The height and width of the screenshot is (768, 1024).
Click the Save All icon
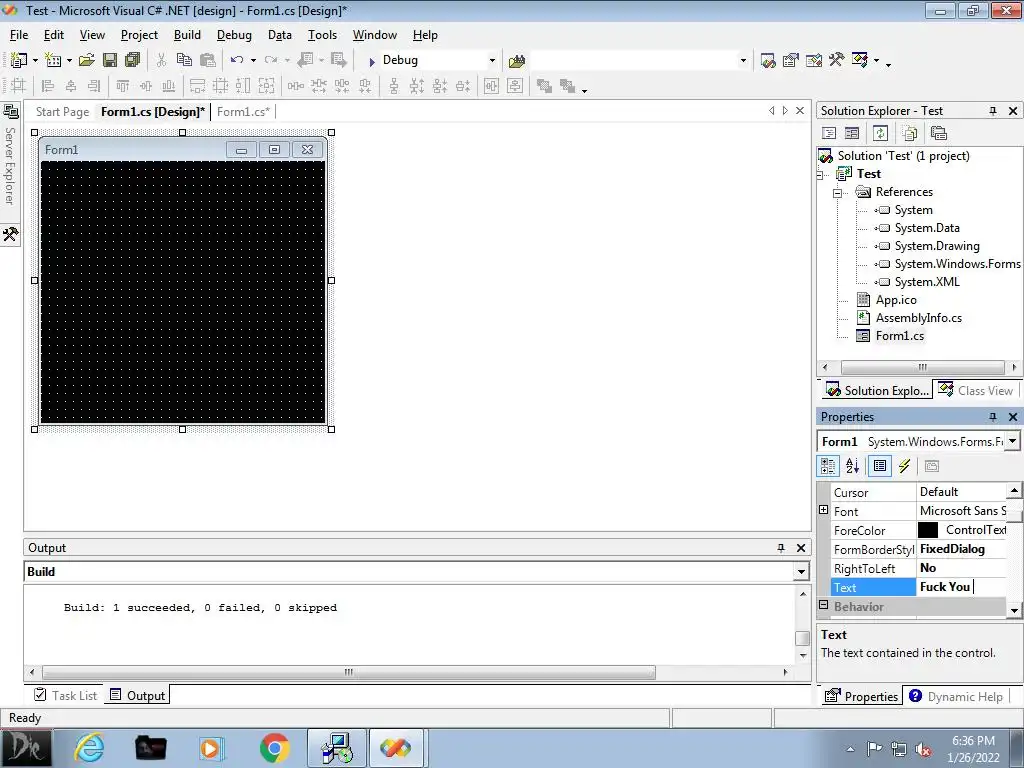133,60
